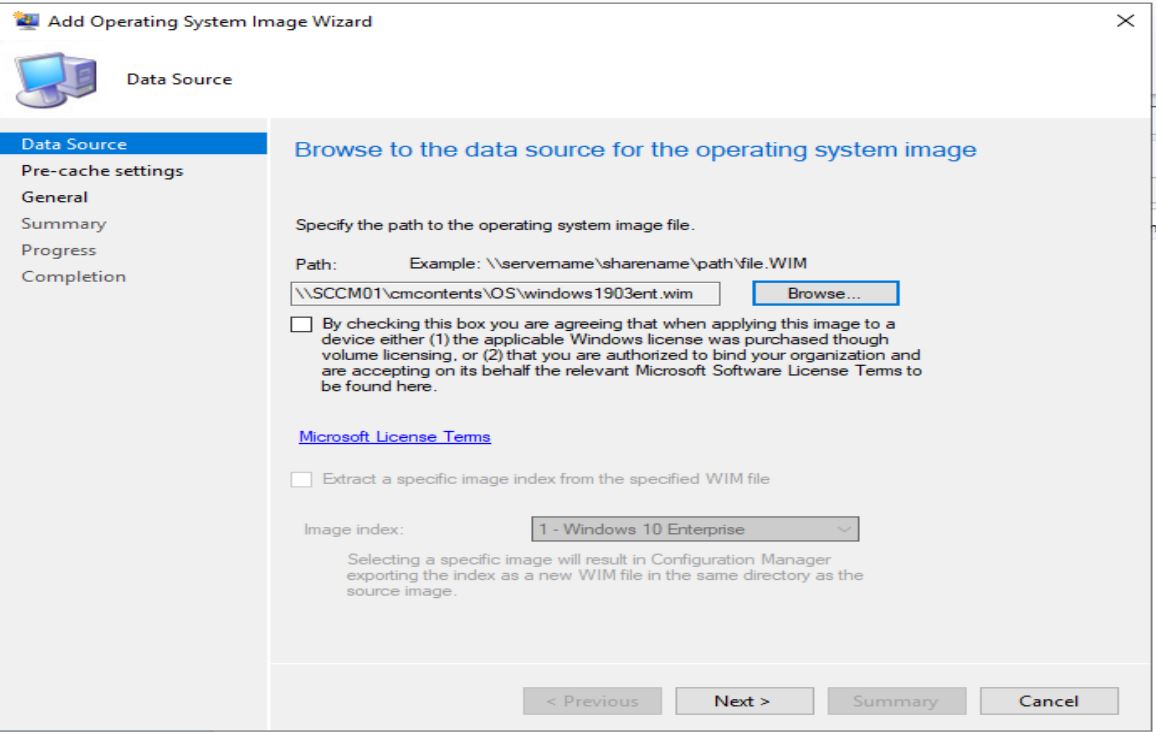
Task: Click the Summary button
Action: (895, 674)
